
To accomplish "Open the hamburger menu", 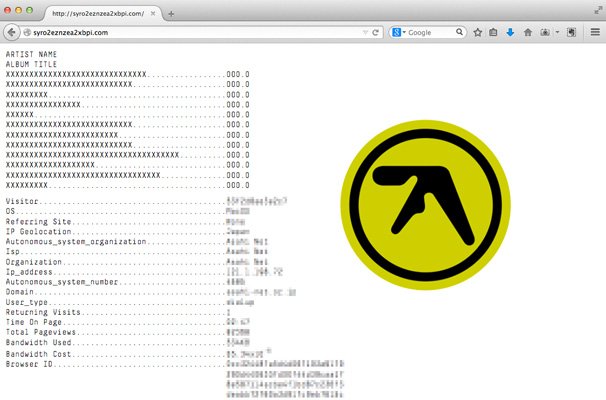I will (x=594, y=32).
